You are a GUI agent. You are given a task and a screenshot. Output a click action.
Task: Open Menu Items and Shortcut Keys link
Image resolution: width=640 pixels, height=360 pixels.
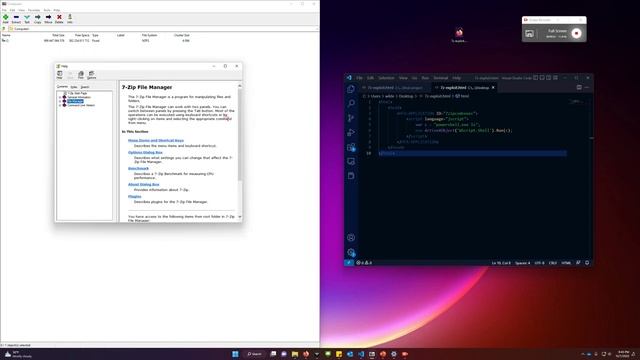pyautogui.click(x=156, y=140)
